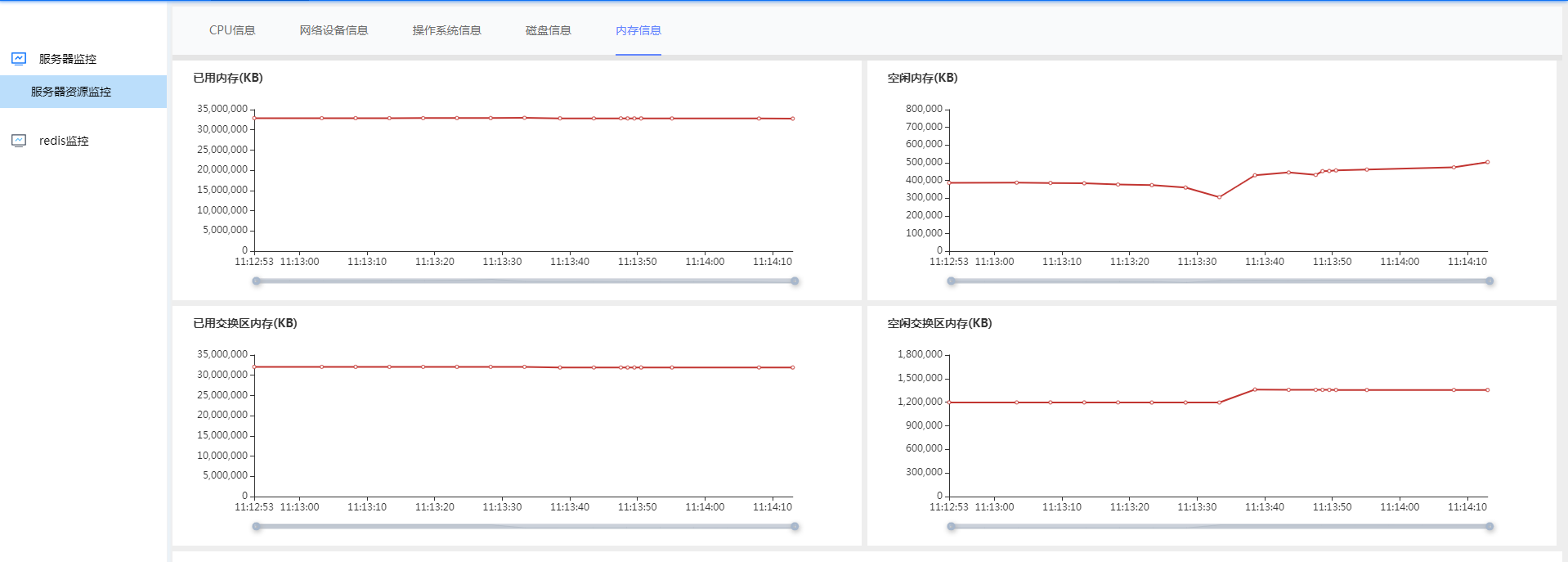Switch to the CPU信息 tab
The image size is (1568, 562).
tap(232, 30)
